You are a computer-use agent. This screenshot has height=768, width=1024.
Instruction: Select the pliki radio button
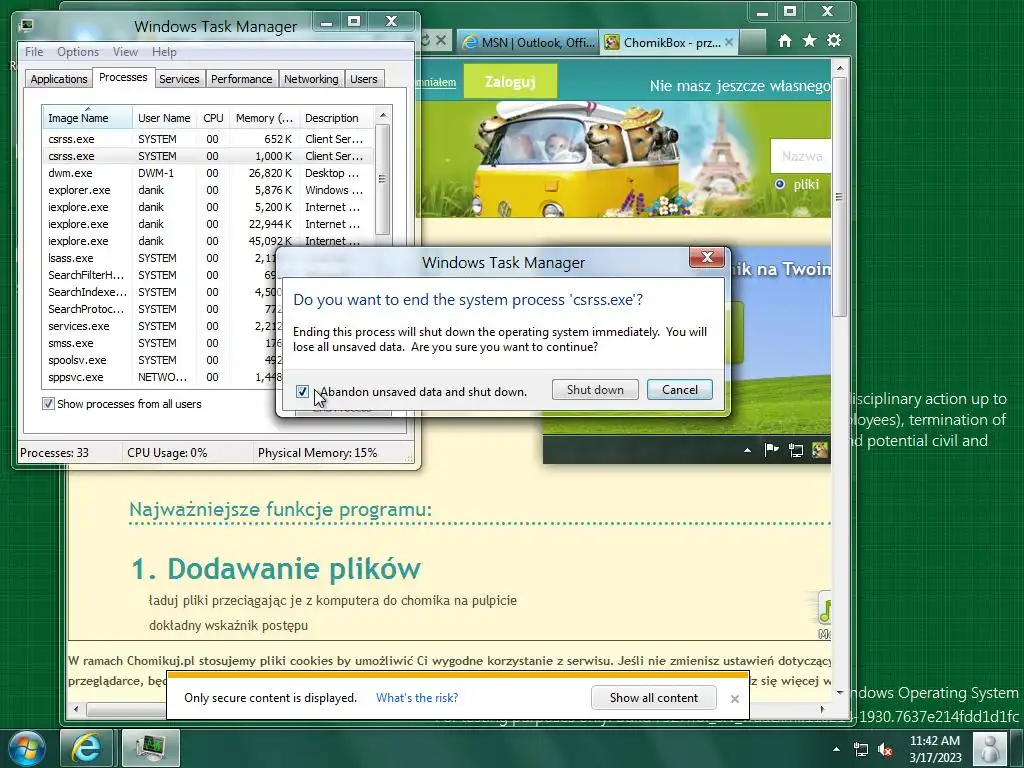click(780, 184)
